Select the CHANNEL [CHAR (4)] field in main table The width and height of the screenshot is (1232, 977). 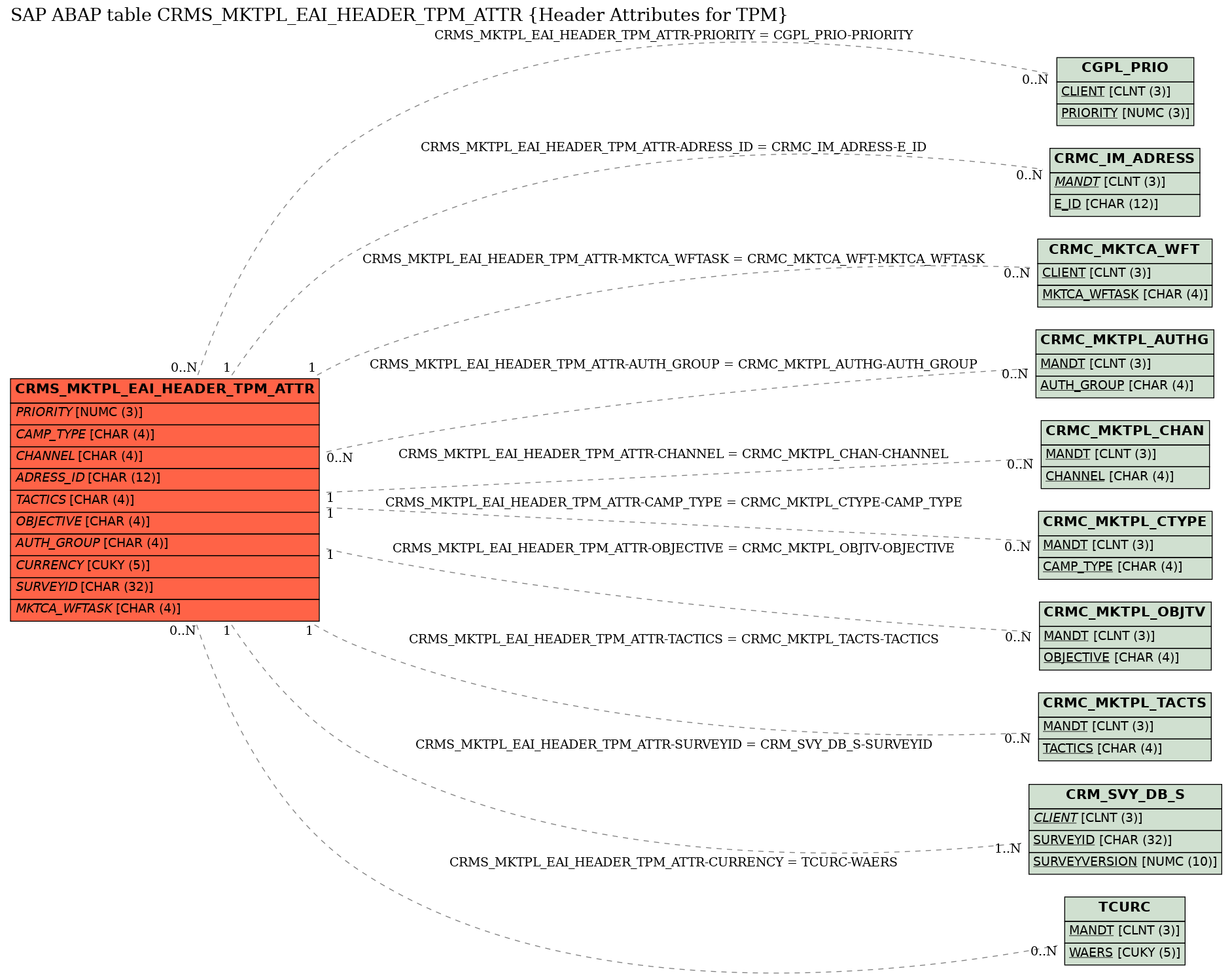tap(165, 456)
